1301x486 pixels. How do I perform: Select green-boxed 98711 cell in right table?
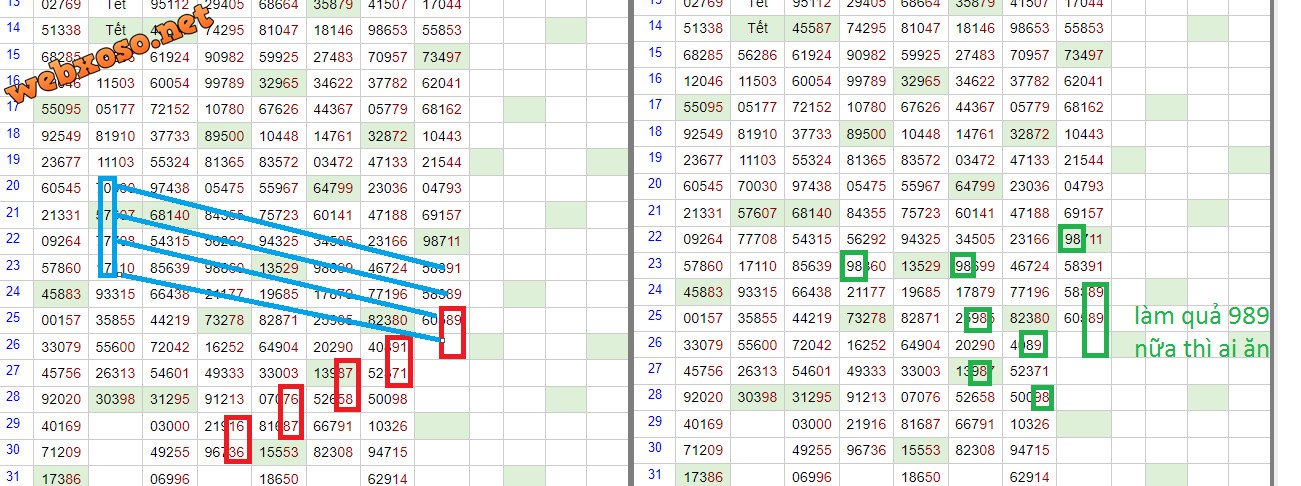(1083, 240)
